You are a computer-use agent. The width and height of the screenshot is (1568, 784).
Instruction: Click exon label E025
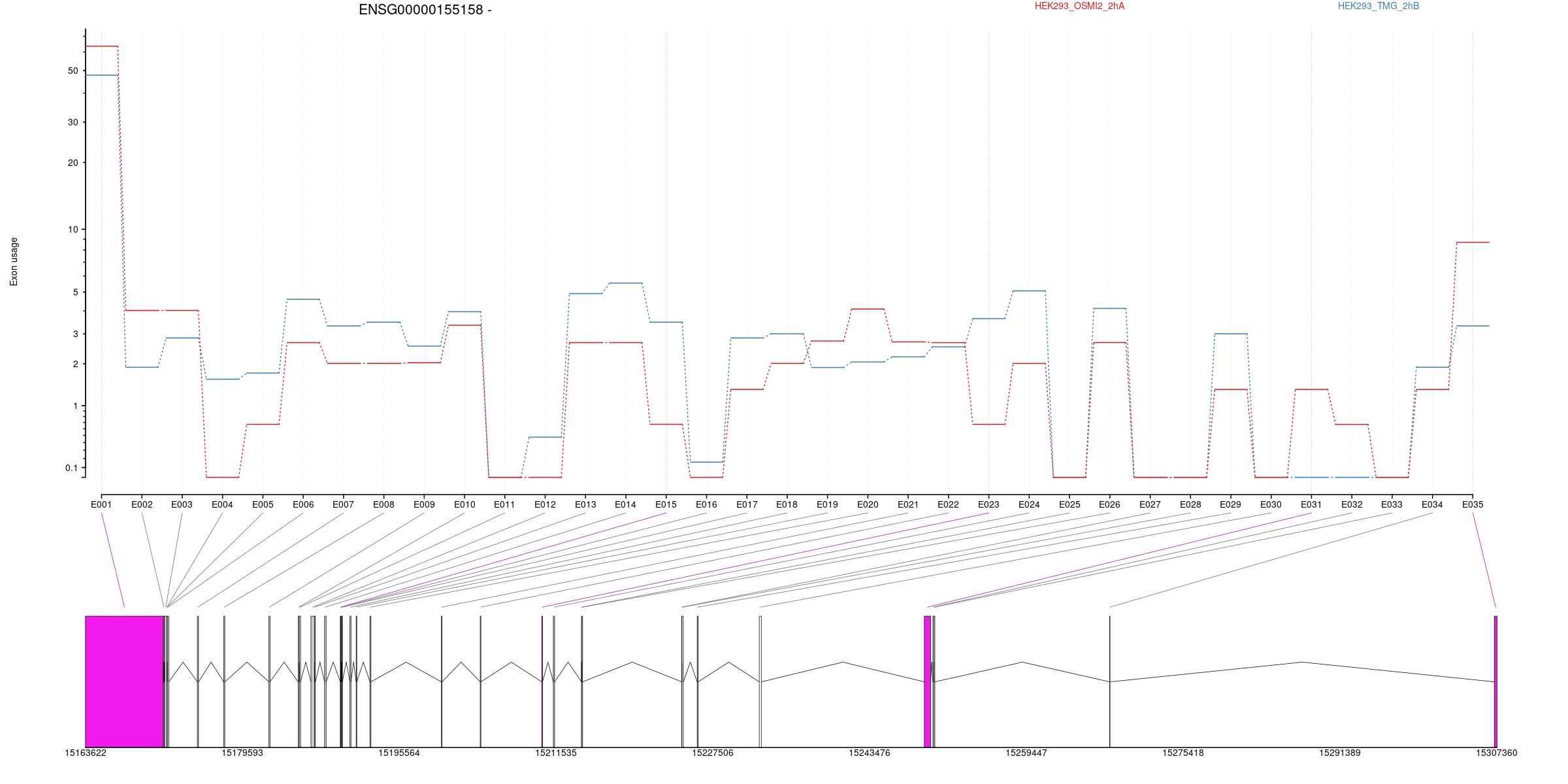pos(1070,504)
